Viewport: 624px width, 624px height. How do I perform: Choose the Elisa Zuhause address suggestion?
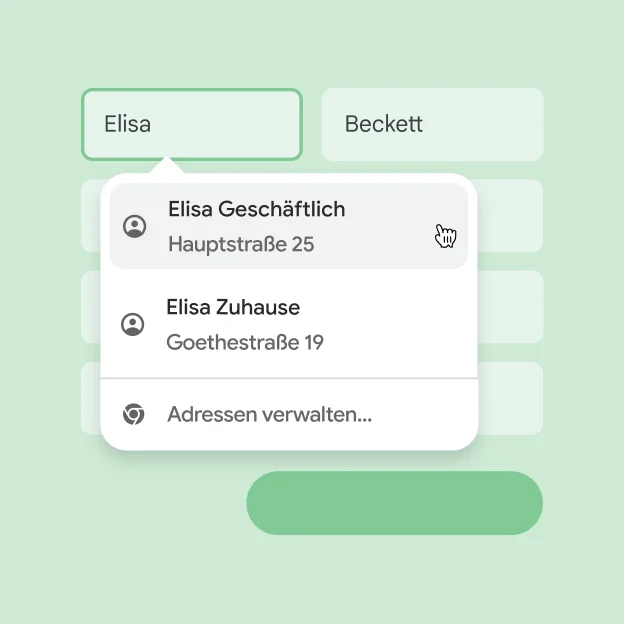(x=288, y=324)
